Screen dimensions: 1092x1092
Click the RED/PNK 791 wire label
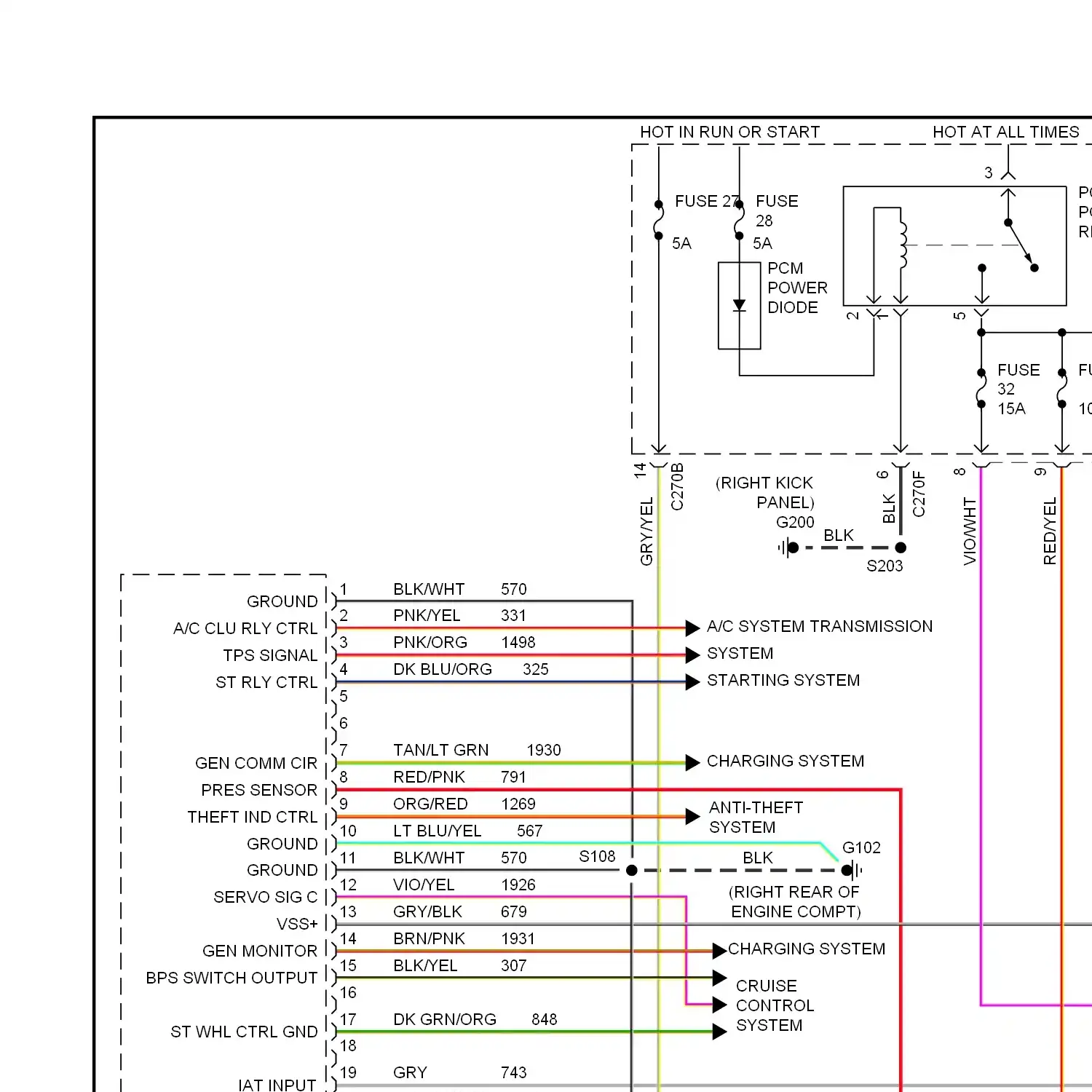[x=459, y=777]
